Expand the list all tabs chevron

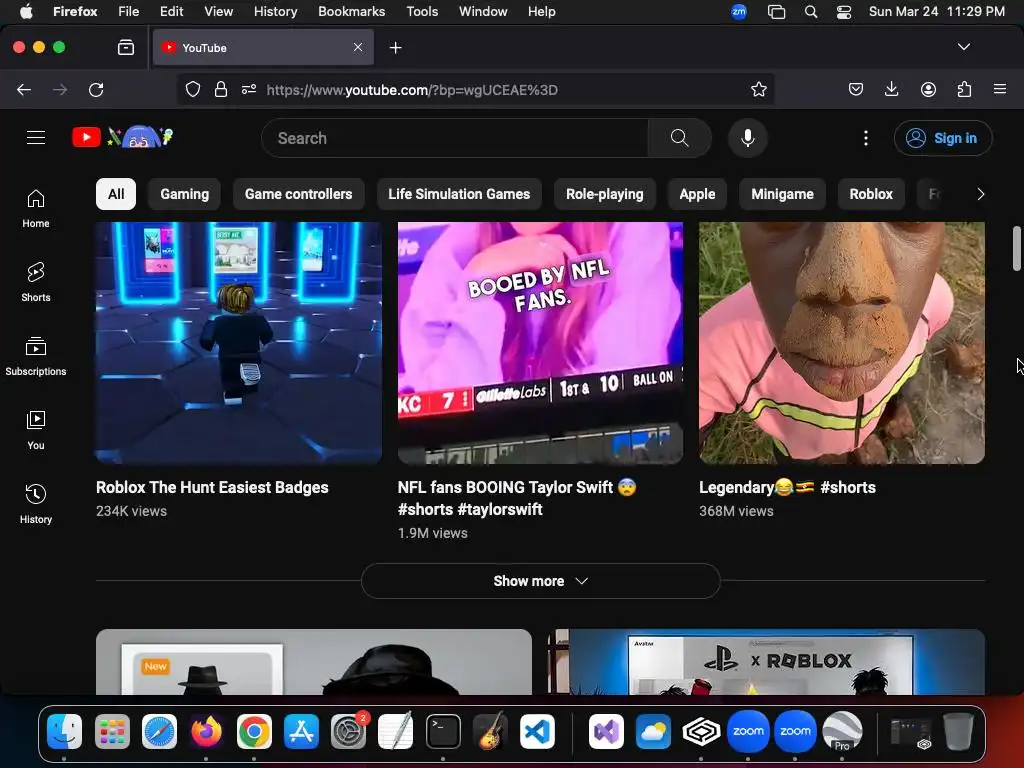963,47
